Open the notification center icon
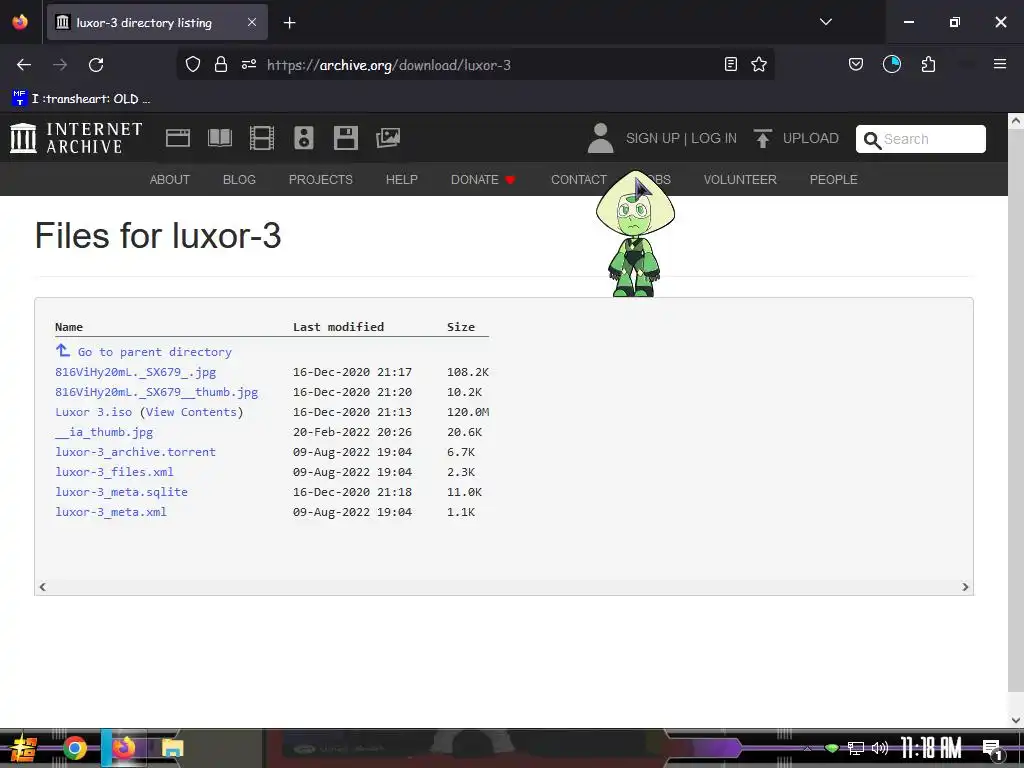1024x768 pixels. 992,748
